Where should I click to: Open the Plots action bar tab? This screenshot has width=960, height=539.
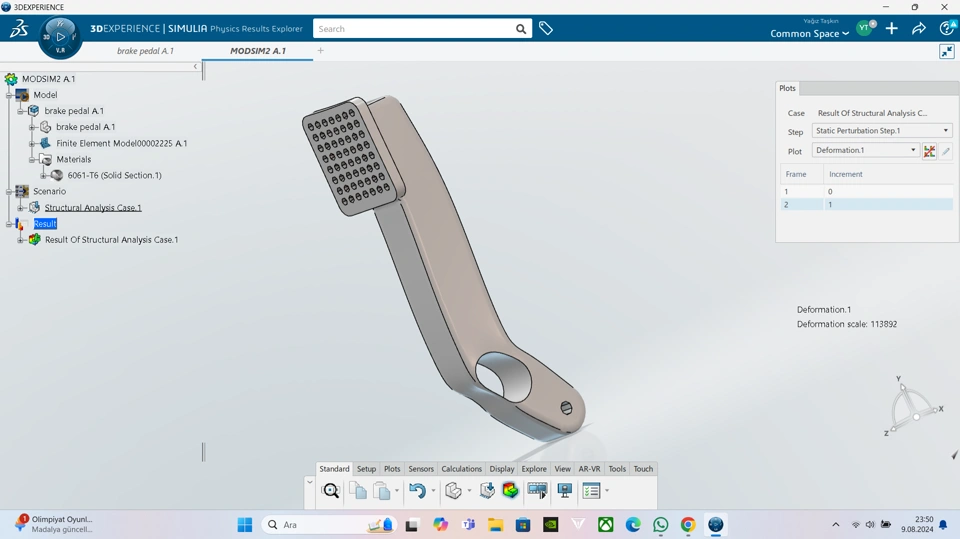click(392, 469)
